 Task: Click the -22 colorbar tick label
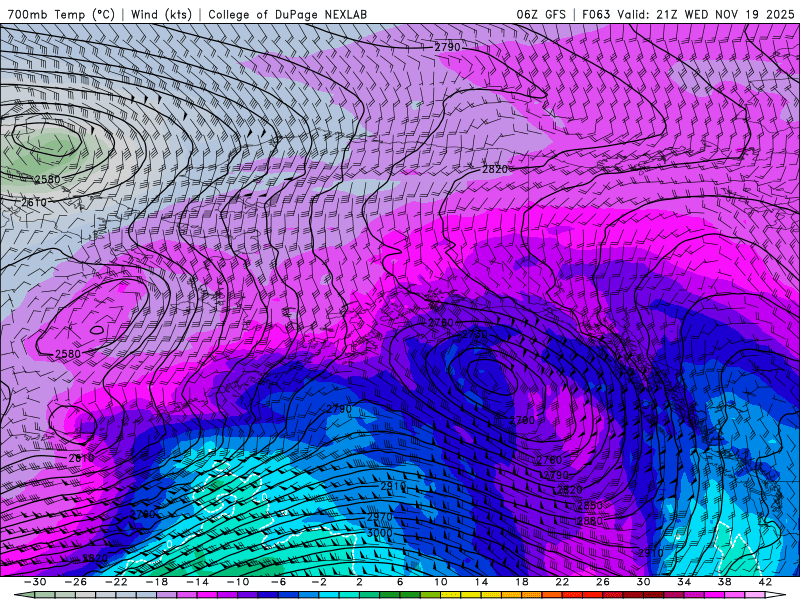[x=116, y=582]
